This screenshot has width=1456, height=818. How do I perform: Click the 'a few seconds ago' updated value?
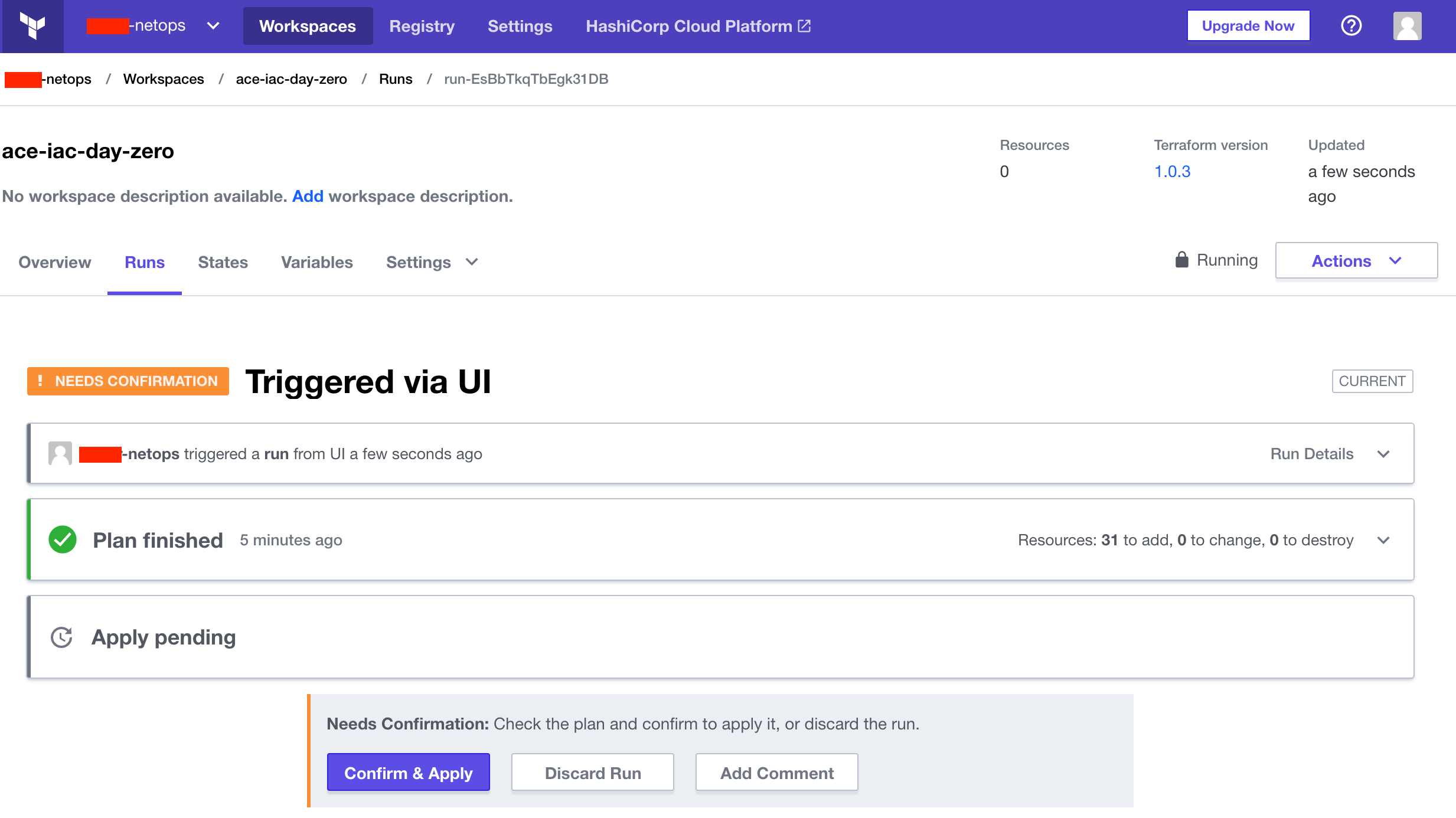coord(1361,184)
